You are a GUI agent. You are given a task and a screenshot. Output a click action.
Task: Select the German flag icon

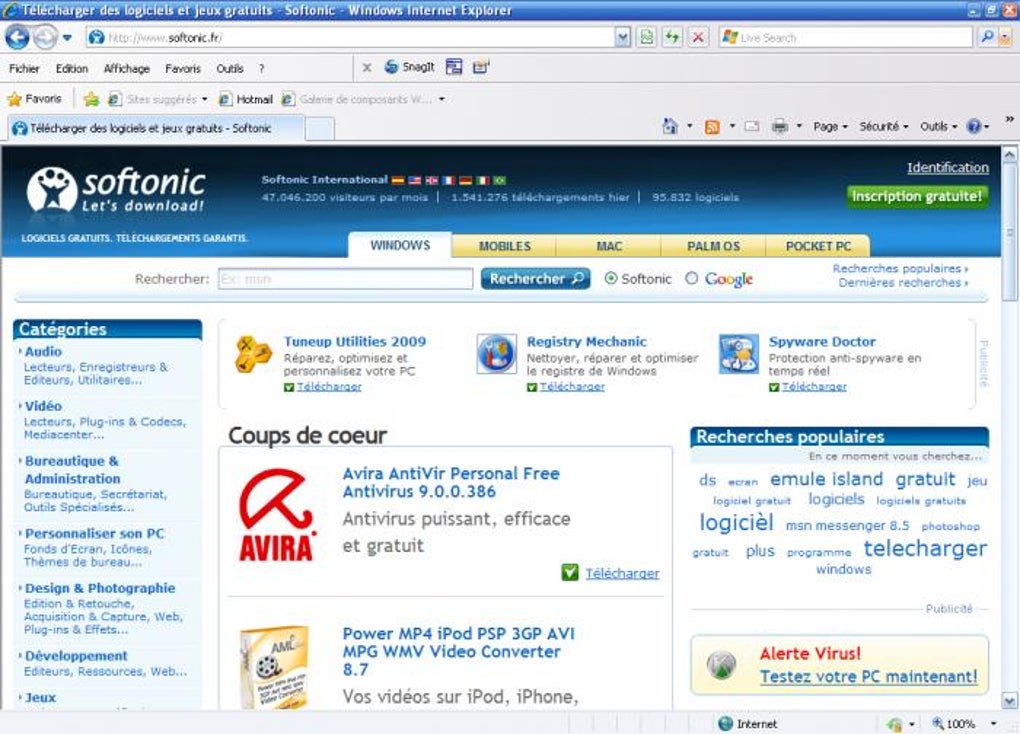pyautogui.click(x=465, y=180)
